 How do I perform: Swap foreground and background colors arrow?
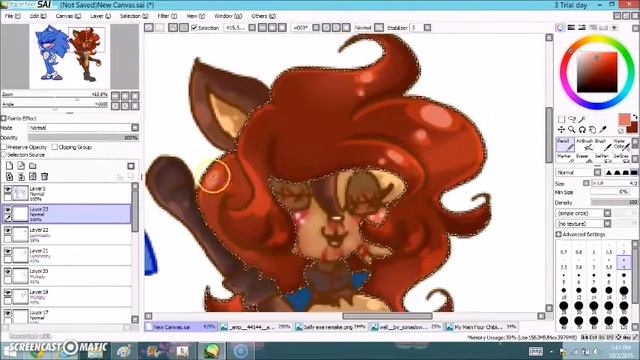(x=635, y=117)
